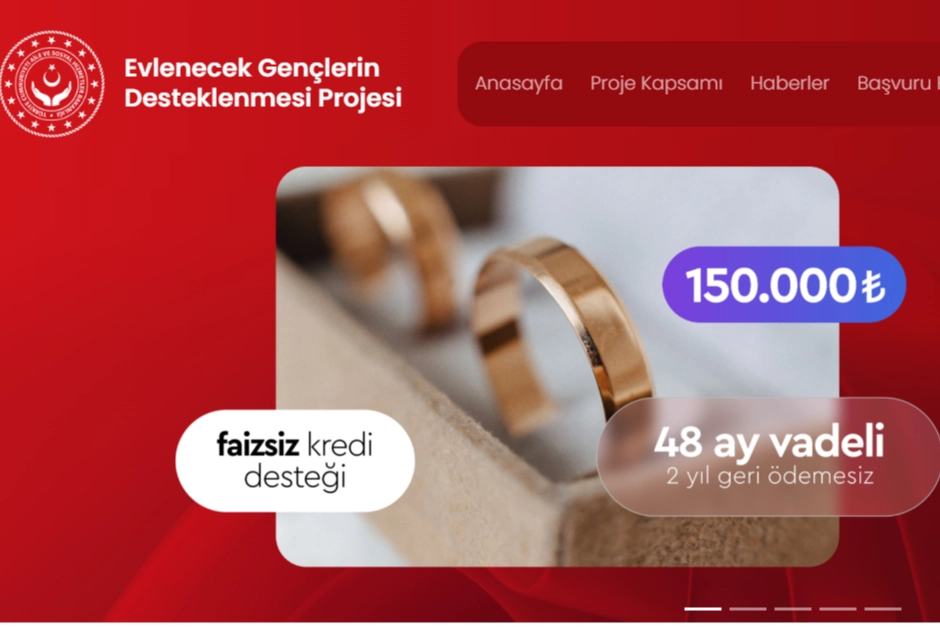
Task: Select the last carousel slide indicator
Action: (x=882, y=608)
